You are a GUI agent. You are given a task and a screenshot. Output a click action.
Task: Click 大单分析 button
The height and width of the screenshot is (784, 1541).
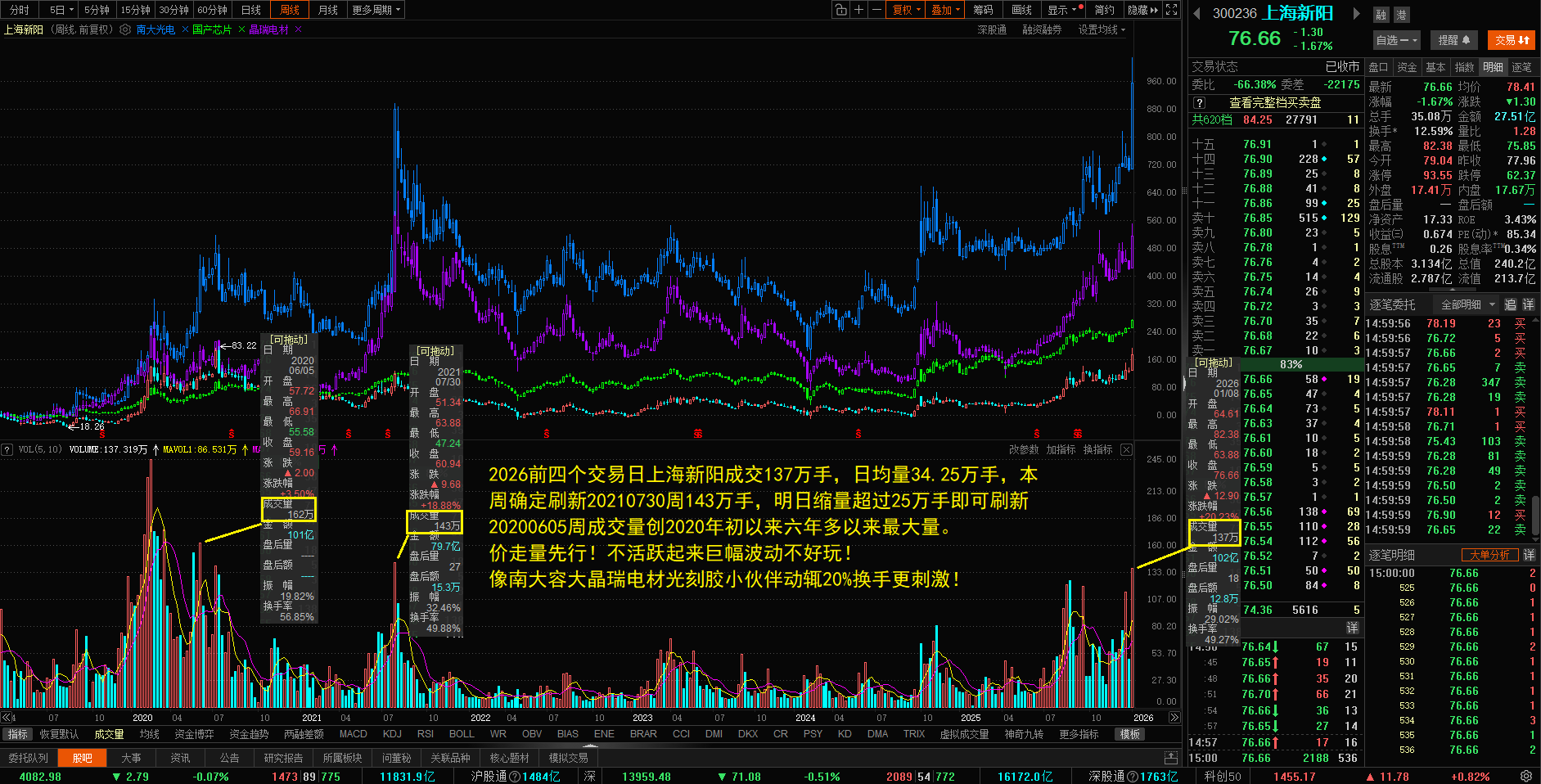(1489, 555)
